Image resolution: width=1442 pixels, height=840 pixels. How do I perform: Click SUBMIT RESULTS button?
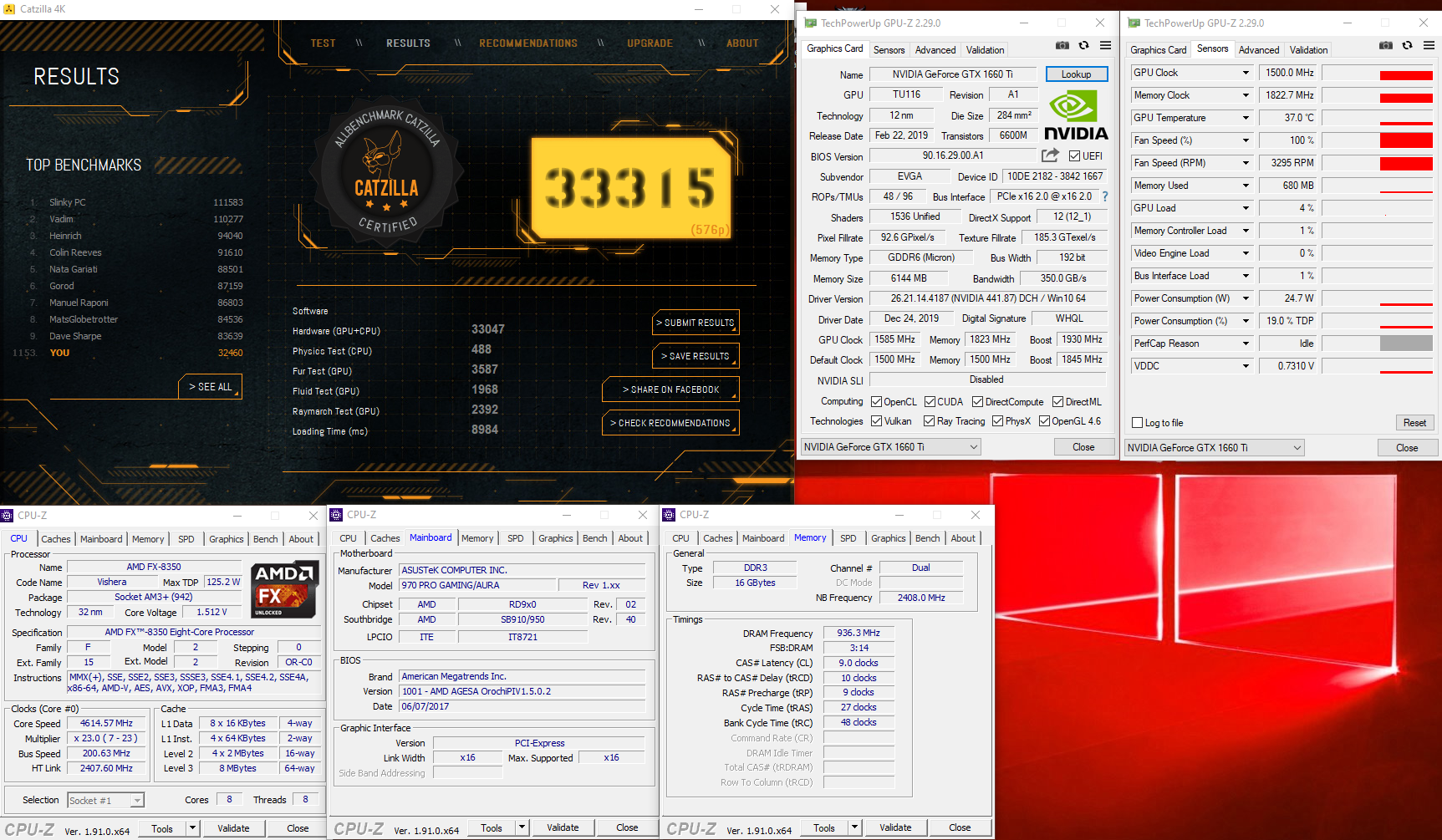click(696, 323)
